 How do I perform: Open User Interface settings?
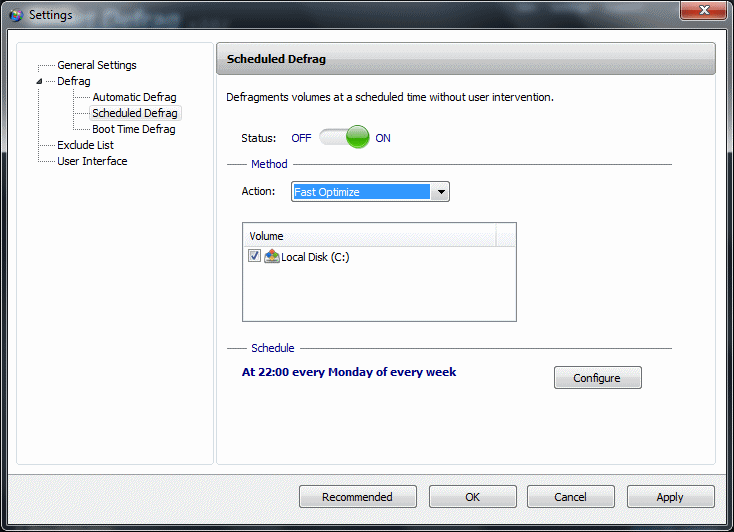click(92, 161)
